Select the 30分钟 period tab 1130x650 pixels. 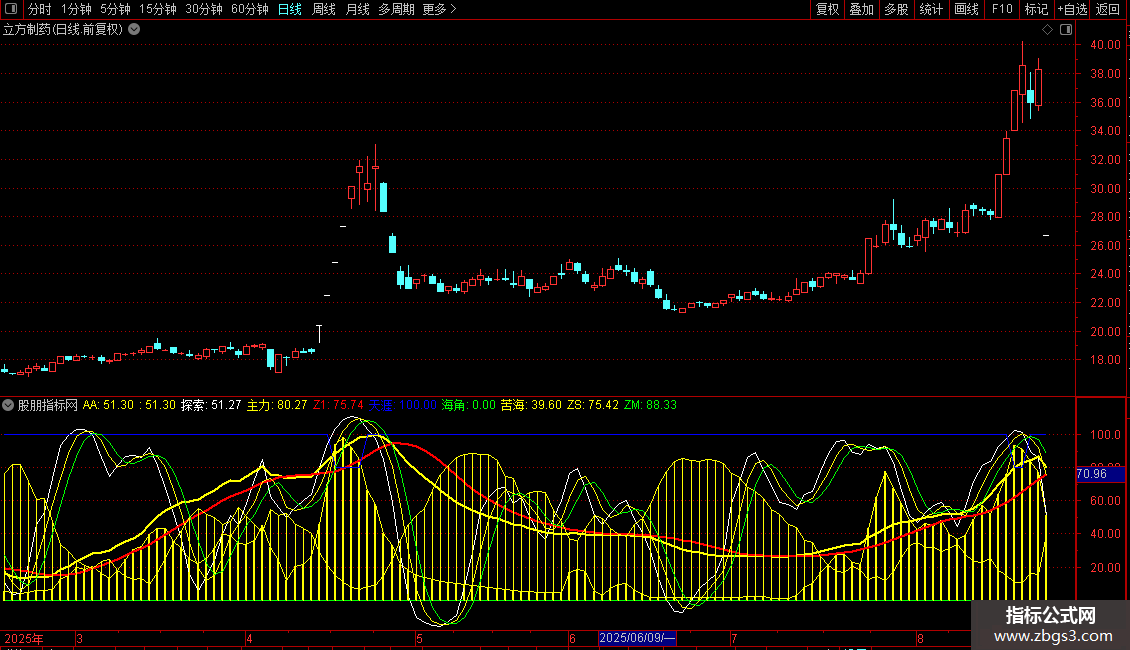[x=204, y=9]
